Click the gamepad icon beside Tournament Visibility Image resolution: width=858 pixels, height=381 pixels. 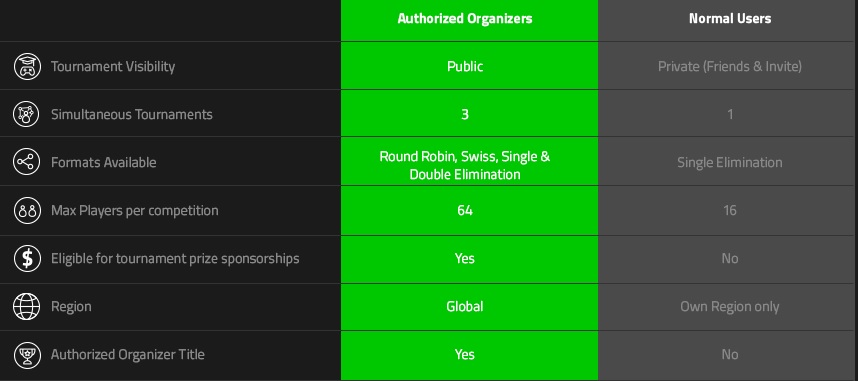point(27,66)
